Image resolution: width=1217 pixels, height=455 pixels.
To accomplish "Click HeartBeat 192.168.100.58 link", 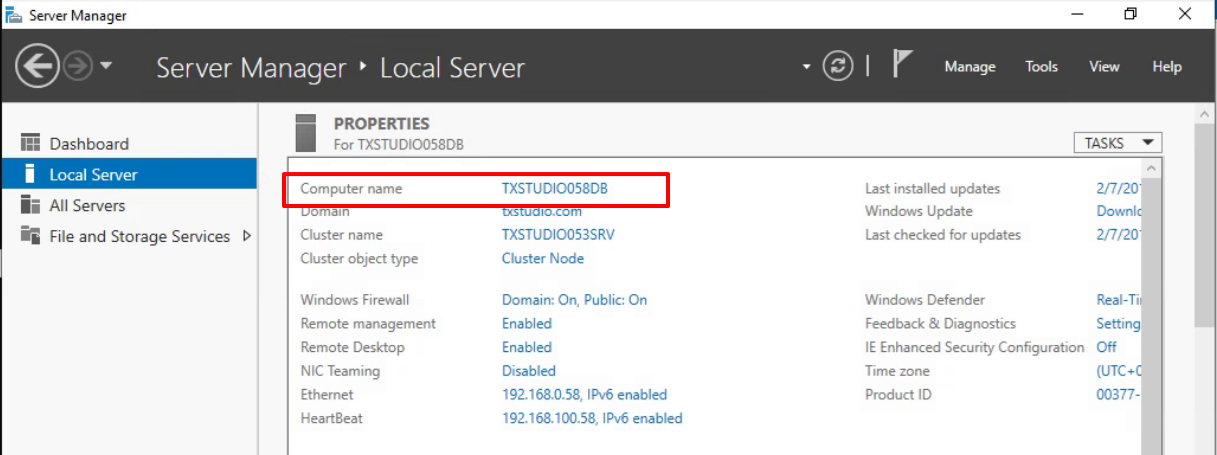I will (x=592, y=418).
